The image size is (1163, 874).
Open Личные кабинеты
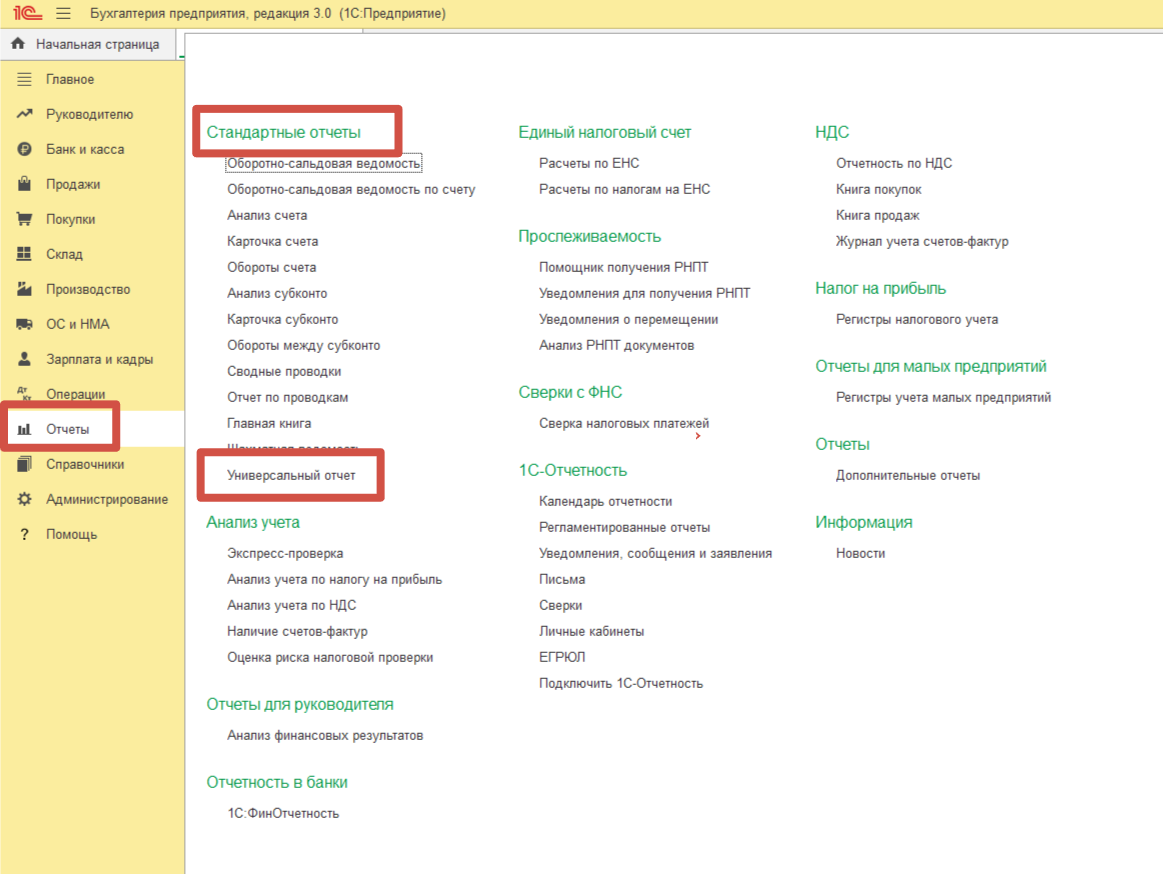click(x=591, y=631)
